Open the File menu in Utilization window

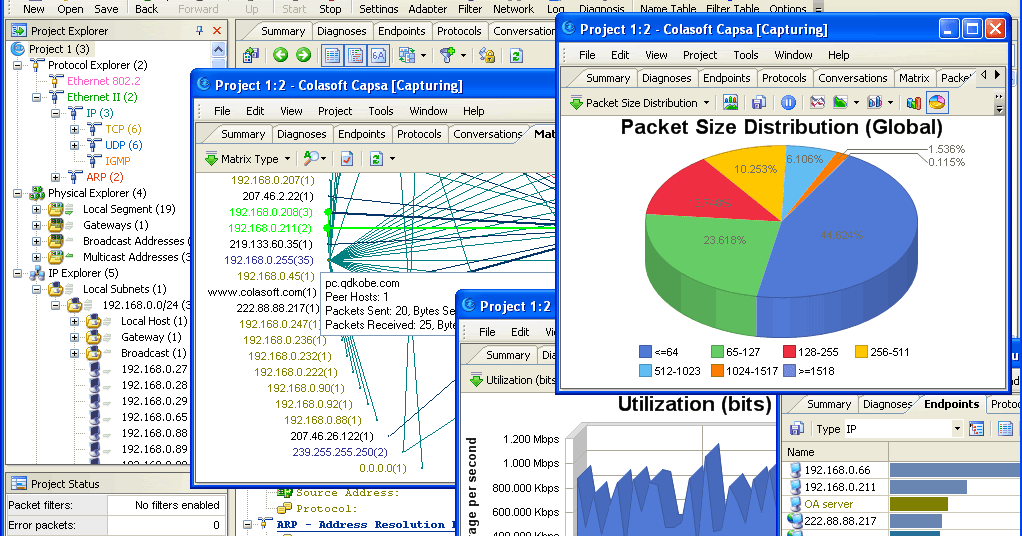pyautogui.click(x=487, y=331)
